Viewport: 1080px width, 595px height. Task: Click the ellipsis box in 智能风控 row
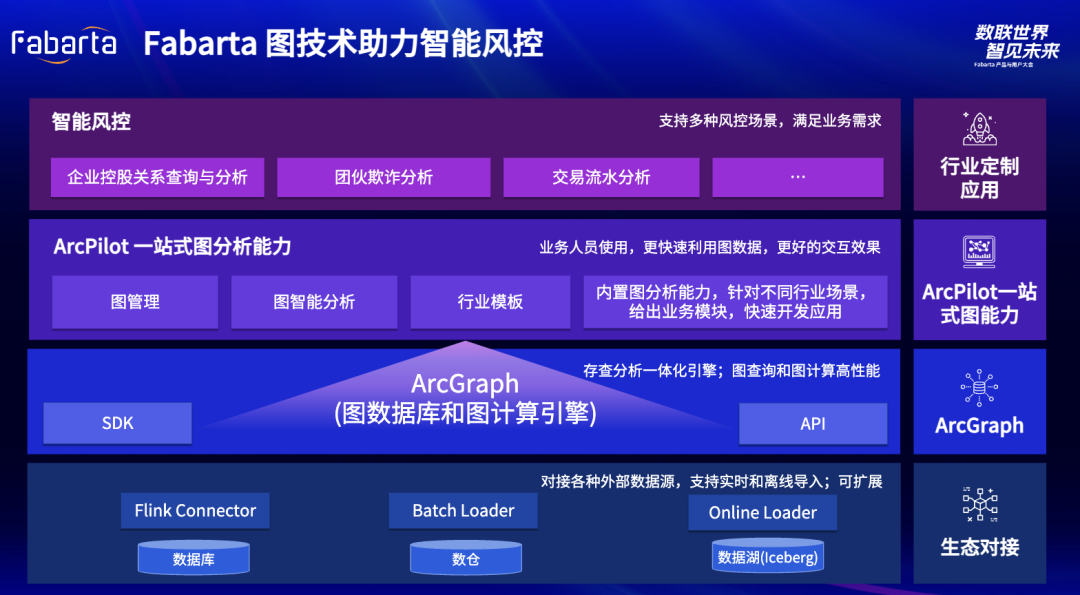click(798, 178)
